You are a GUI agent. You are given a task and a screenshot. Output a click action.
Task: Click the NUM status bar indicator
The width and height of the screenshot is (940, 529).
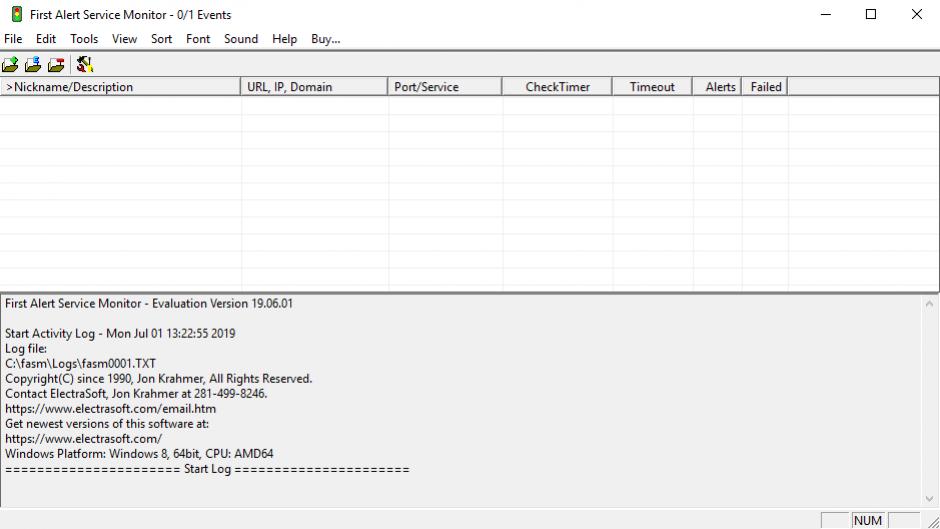coord(867,521)
